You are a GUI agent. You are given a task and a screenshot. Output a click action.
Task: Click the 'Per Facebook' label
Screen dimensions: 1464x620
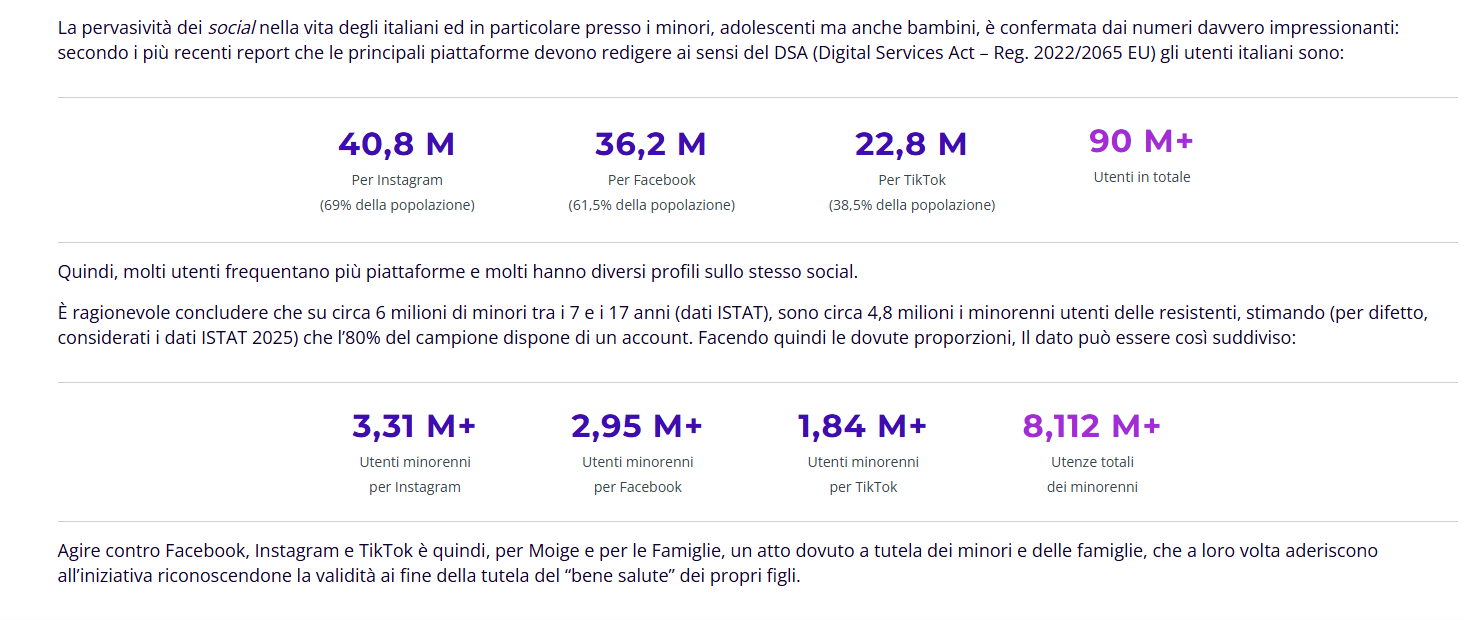pos(651,180)
